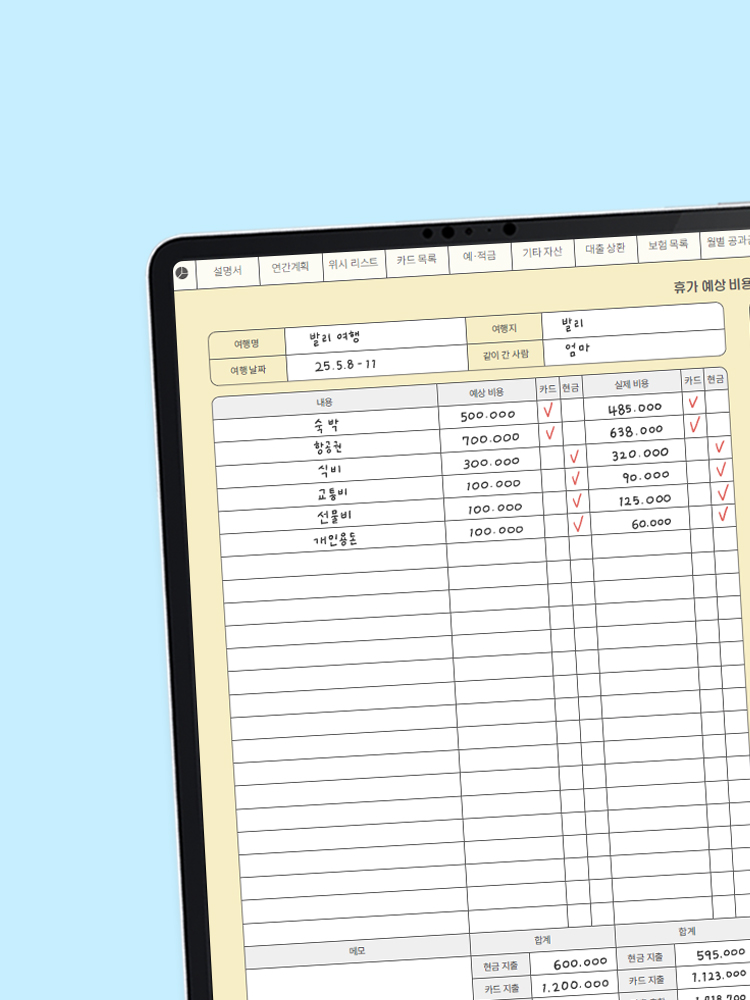Image resolution: width=750 pixels, height=1000 pixels.
Task: Open the 위시 리스트 tab
Action: tap(353, 262)
